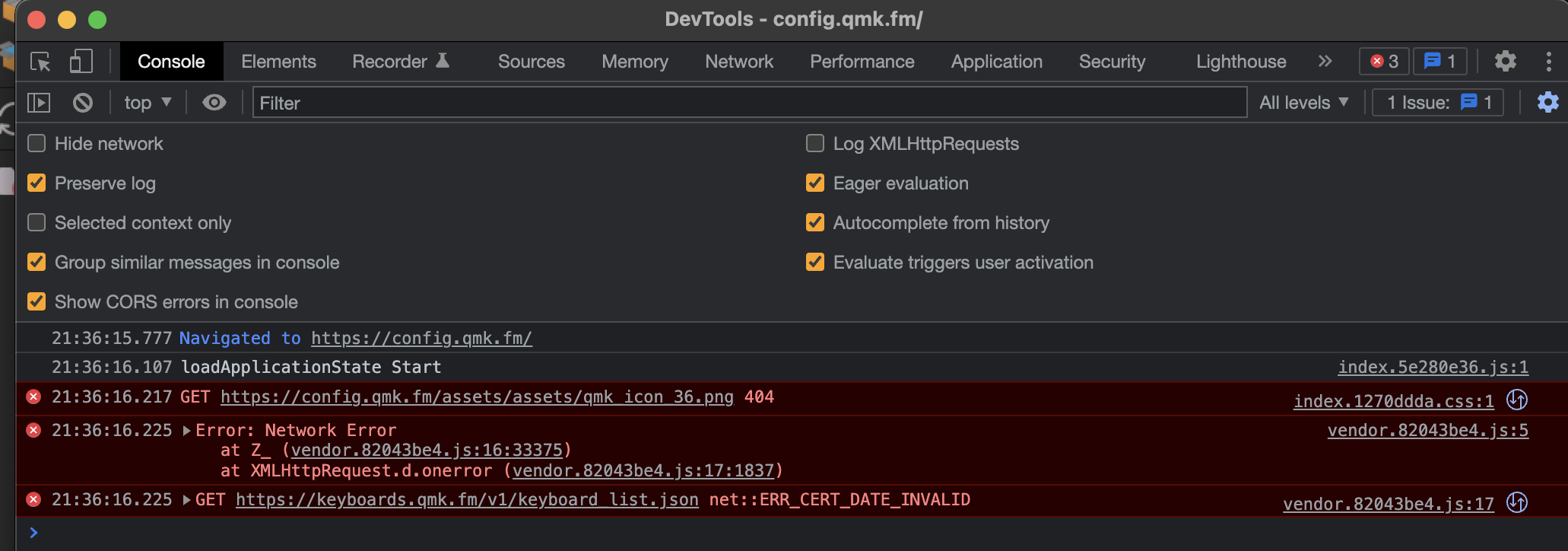Uncheck Group similar messages in console
Image resolution: width=1568 pixels, height=551 pixels.
pos(37,262)
